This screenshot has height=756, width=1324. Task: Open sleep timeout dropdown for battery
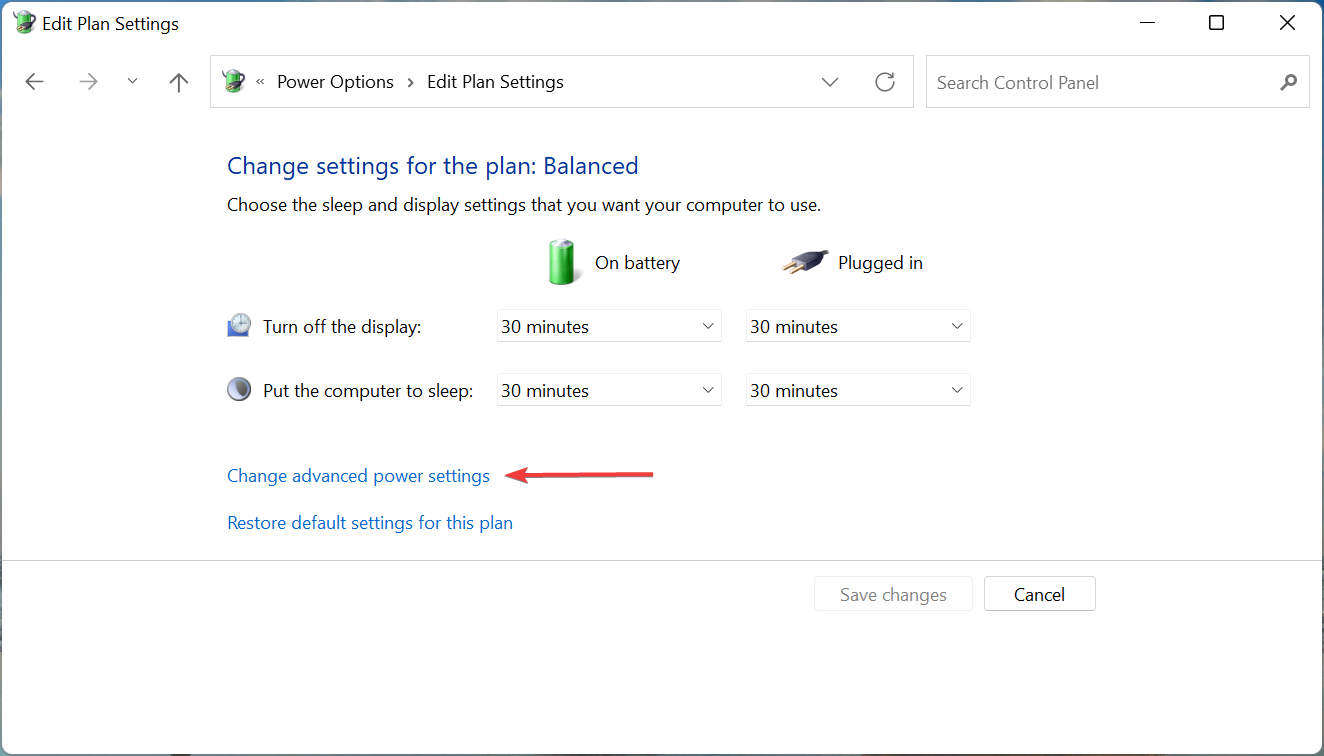tap(608, 390)
